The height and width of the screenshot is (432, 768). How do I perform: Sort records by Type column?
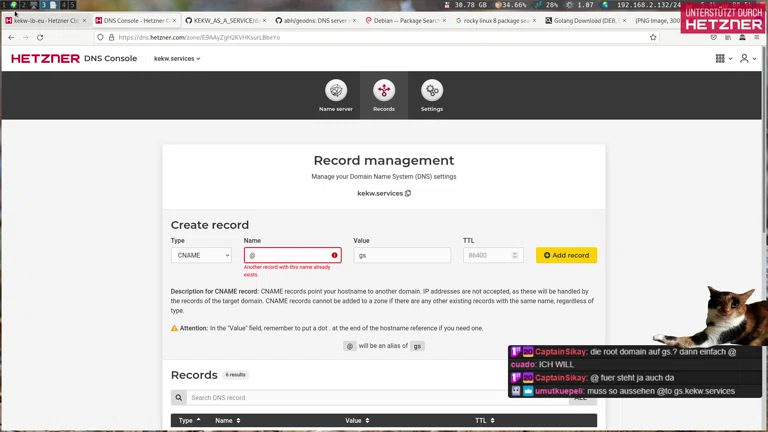tap(190, 420)
